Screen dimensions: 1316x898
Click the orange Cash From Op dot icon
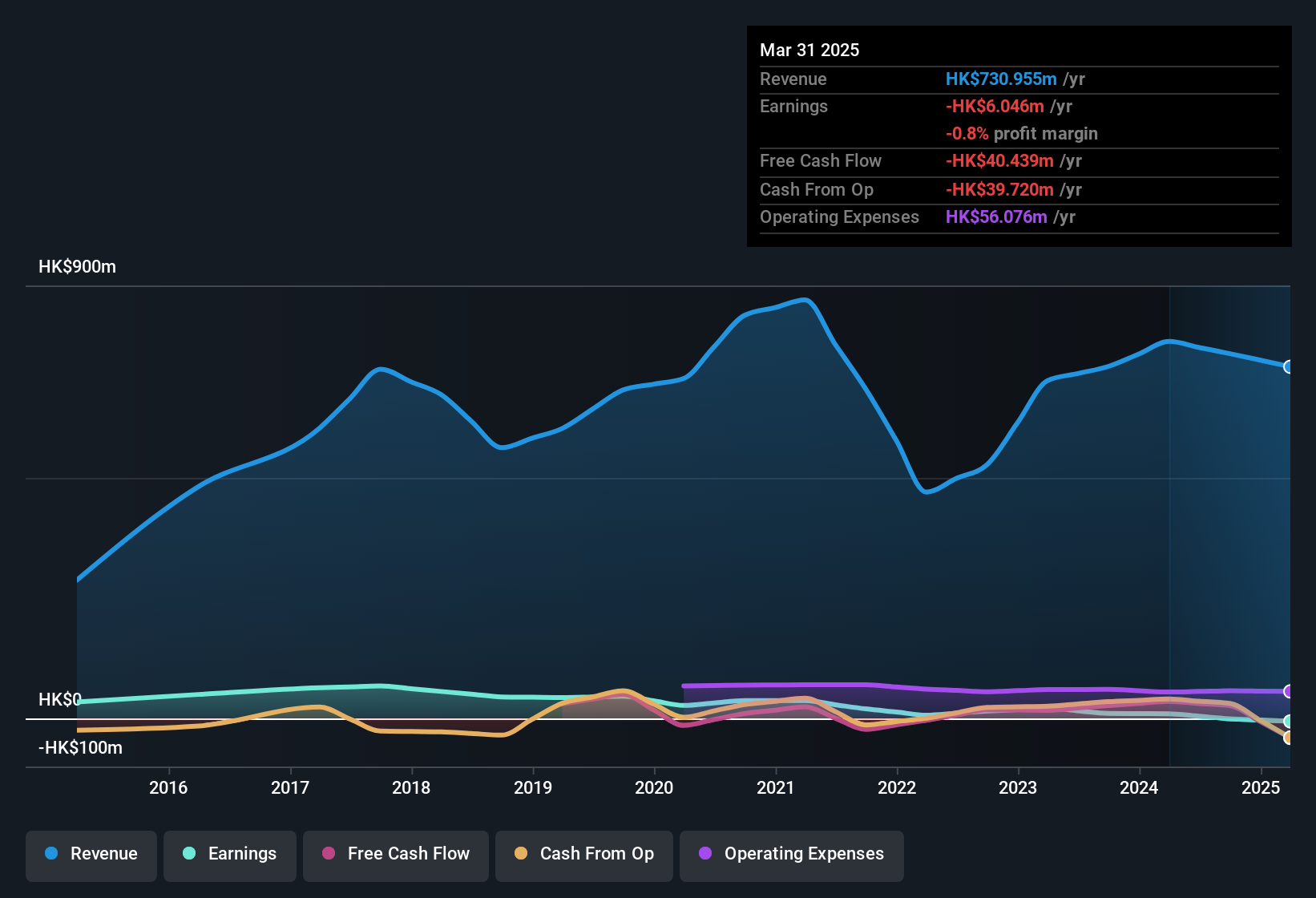[x=520, y=854]
